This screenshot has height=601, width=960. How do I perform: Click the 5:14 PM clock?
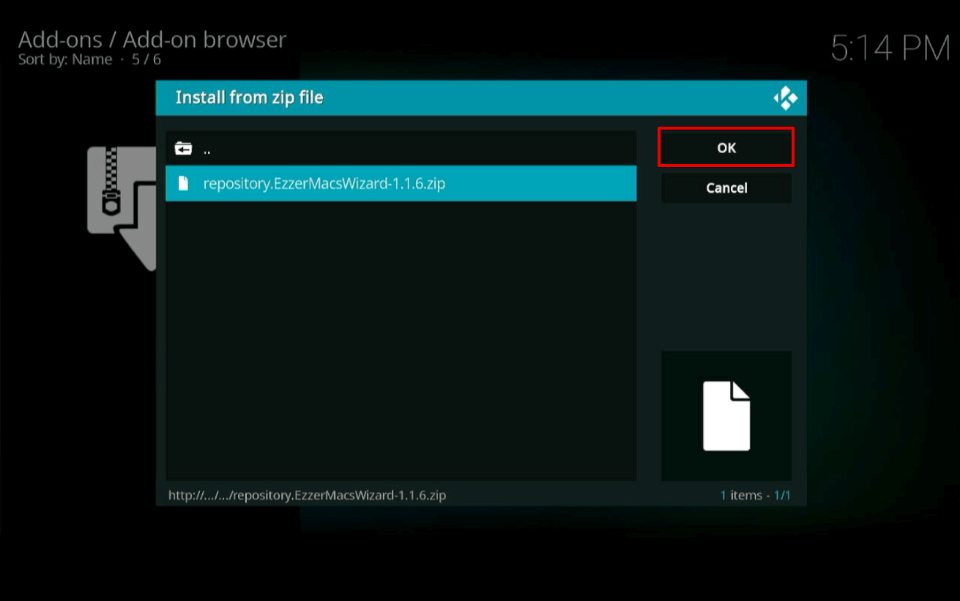click(890, 48)
